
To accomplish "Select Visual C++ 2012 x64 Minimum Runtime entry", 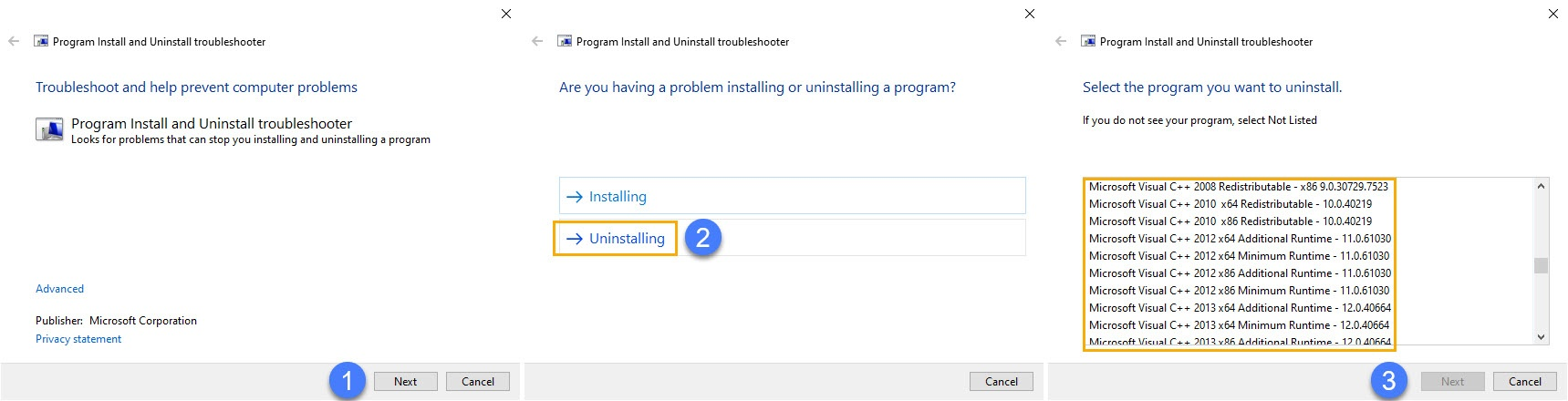I will [x=1239, y=256].
